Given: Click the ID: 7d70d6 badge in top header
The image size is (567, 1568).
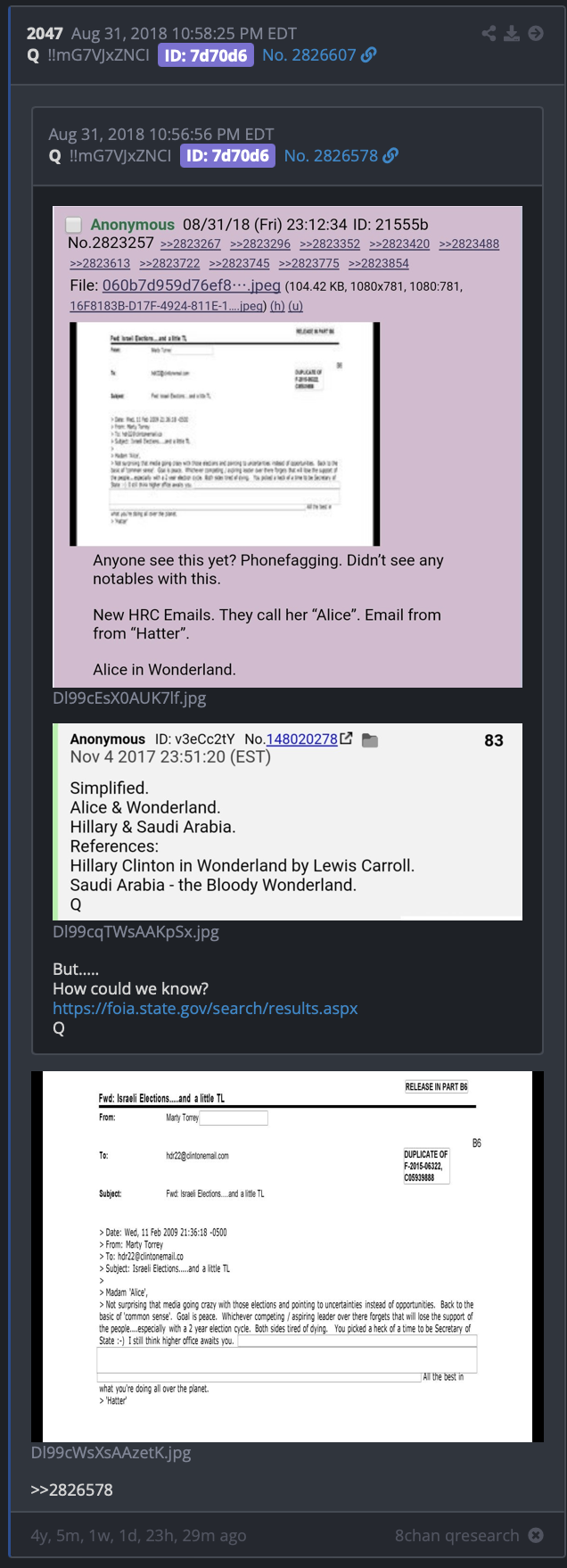Looking at the screenshot, I should [206, 55].
